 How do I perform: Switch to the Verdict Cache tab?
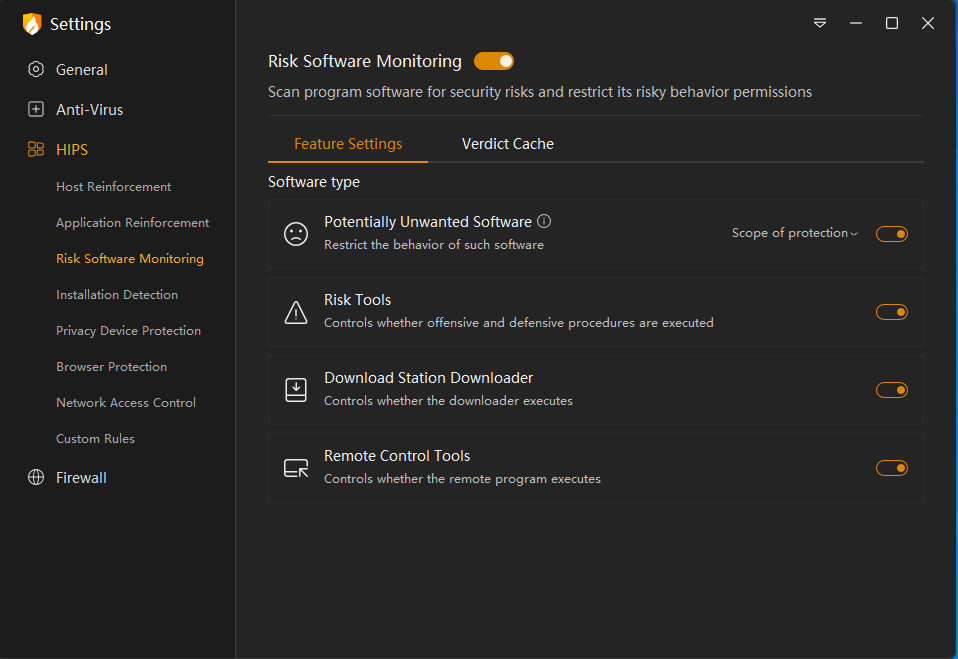tap(507, 144)
